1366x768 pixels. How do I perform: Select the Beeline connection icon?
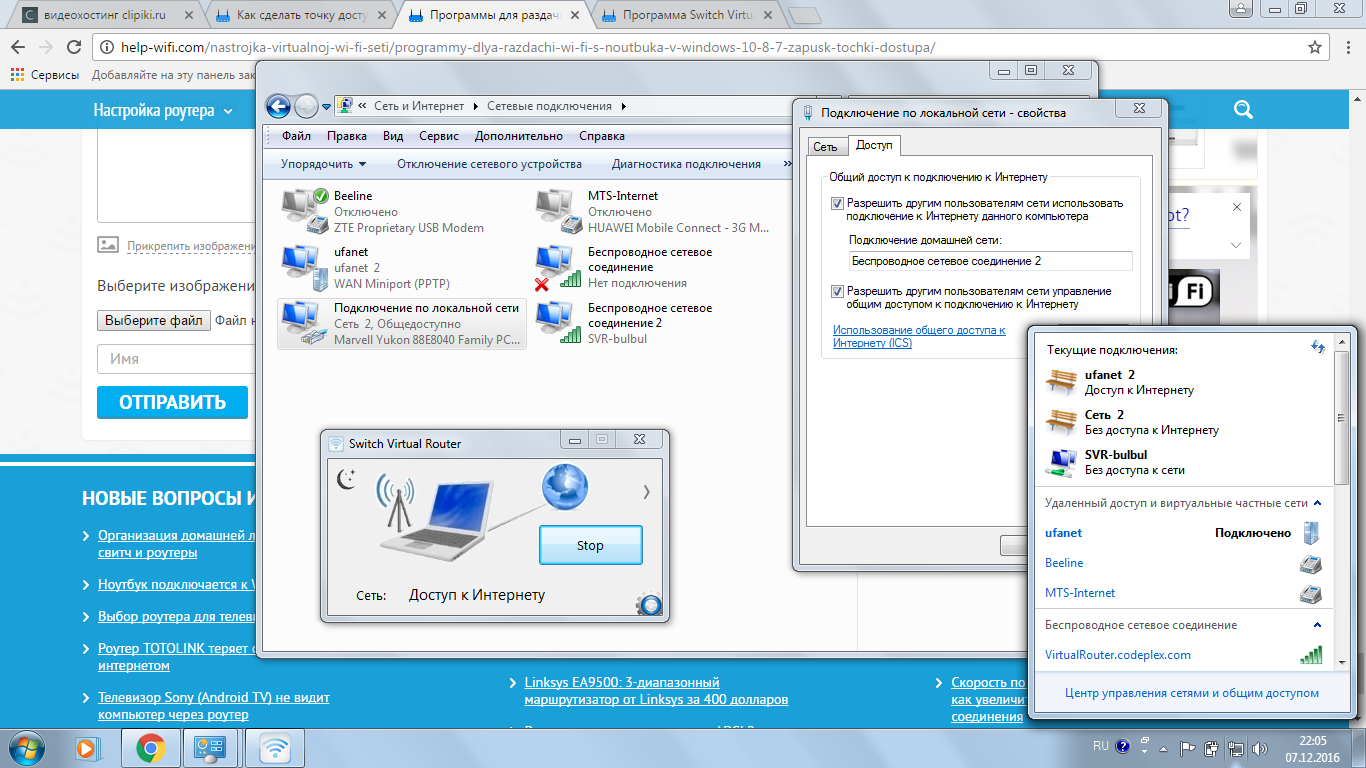[x=305, y=211]
